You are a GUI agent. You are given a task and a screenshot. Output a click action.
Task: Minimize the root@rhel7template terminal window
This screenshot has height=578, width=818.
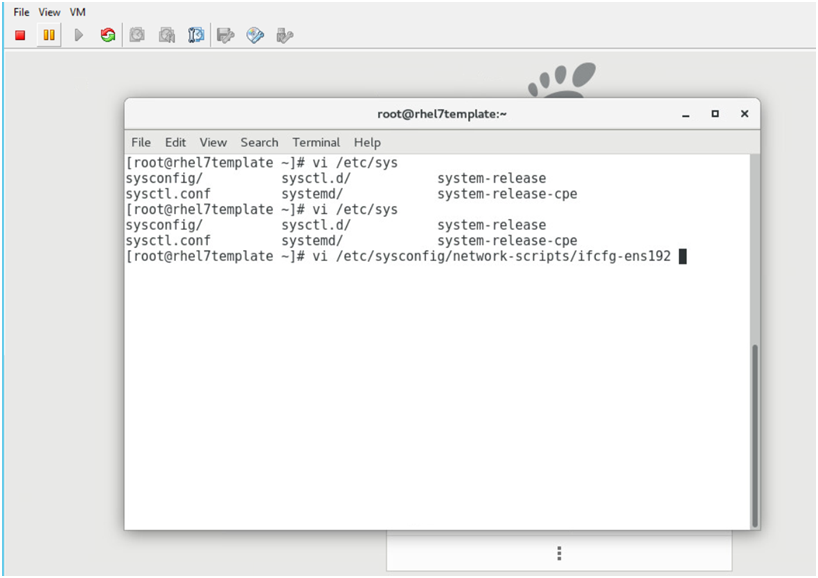pyautogui.click(x=686, y=114)
